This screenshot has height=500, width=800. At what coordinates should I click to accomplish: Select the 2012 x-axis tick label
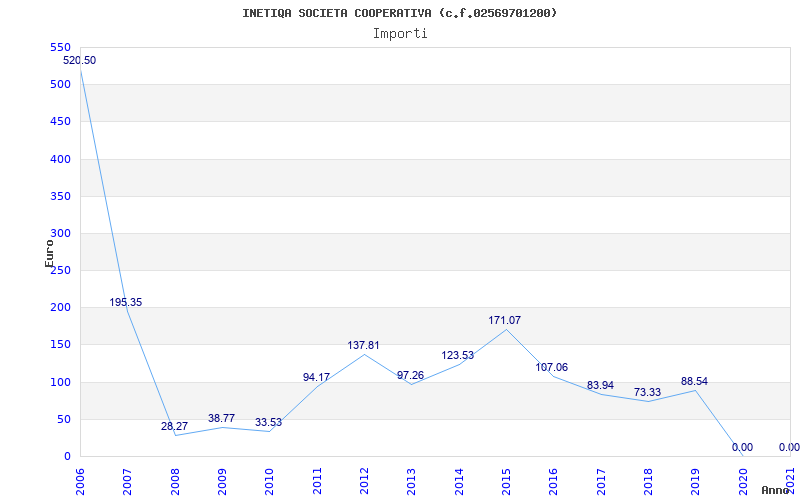coord(364,482)
